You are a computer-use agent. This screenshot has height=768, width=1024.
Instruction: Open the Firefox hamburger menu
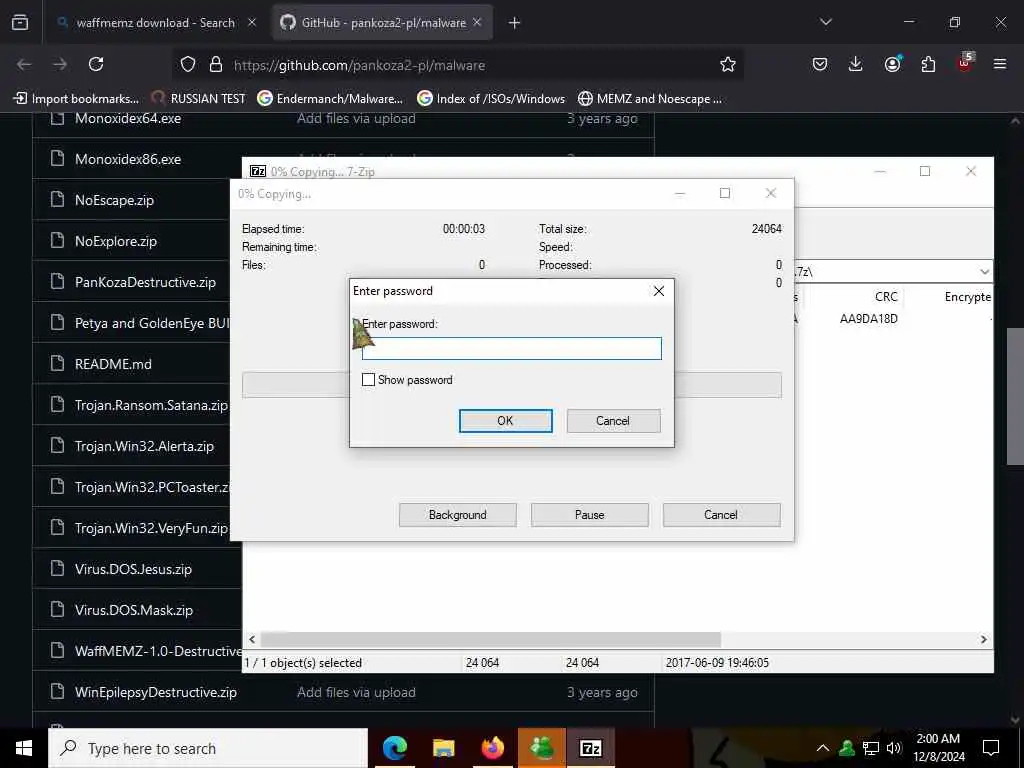click(x=1000, y=64)
